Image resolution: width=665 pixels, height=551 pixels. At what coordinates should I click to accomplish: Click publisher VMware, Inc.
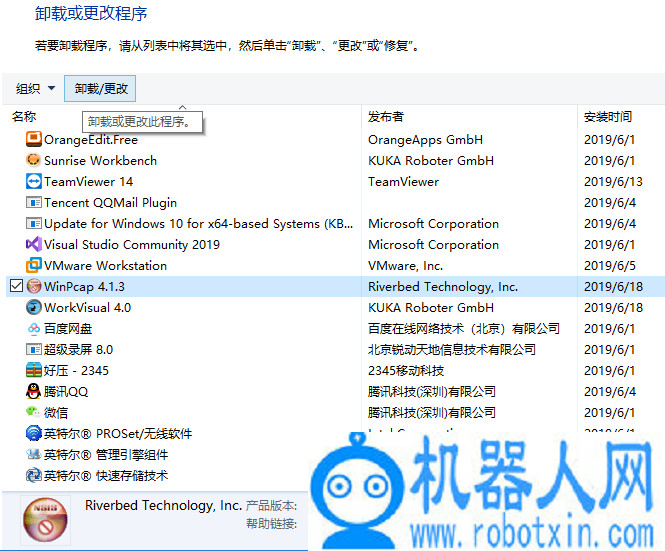click(x=405, y=266)
